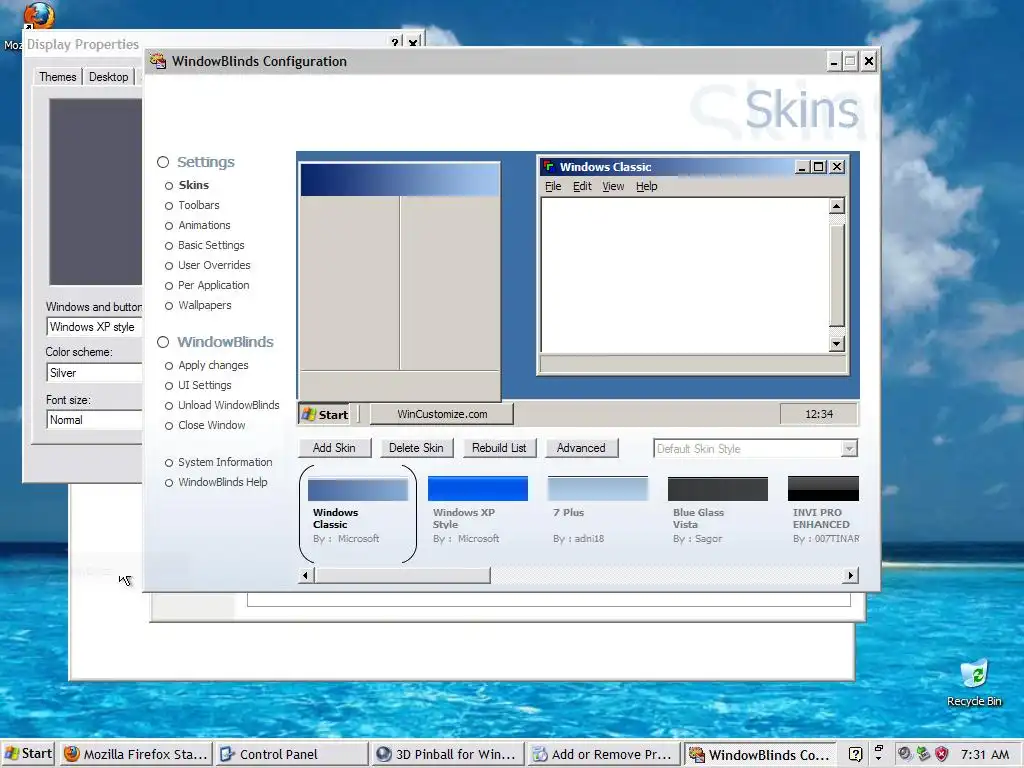Click the red security shield tray icon
Image resolution: width=1024 pixels, height=768 pixels.
coord(941,754)
